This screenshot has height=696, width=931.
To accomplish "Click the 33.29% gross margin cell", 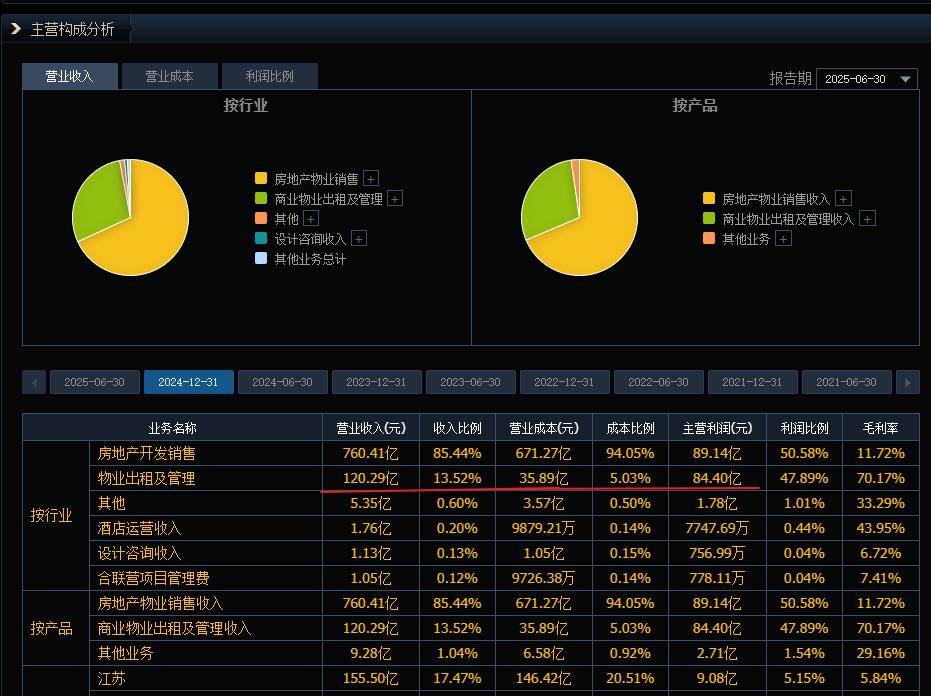I will tap(881, 503).
